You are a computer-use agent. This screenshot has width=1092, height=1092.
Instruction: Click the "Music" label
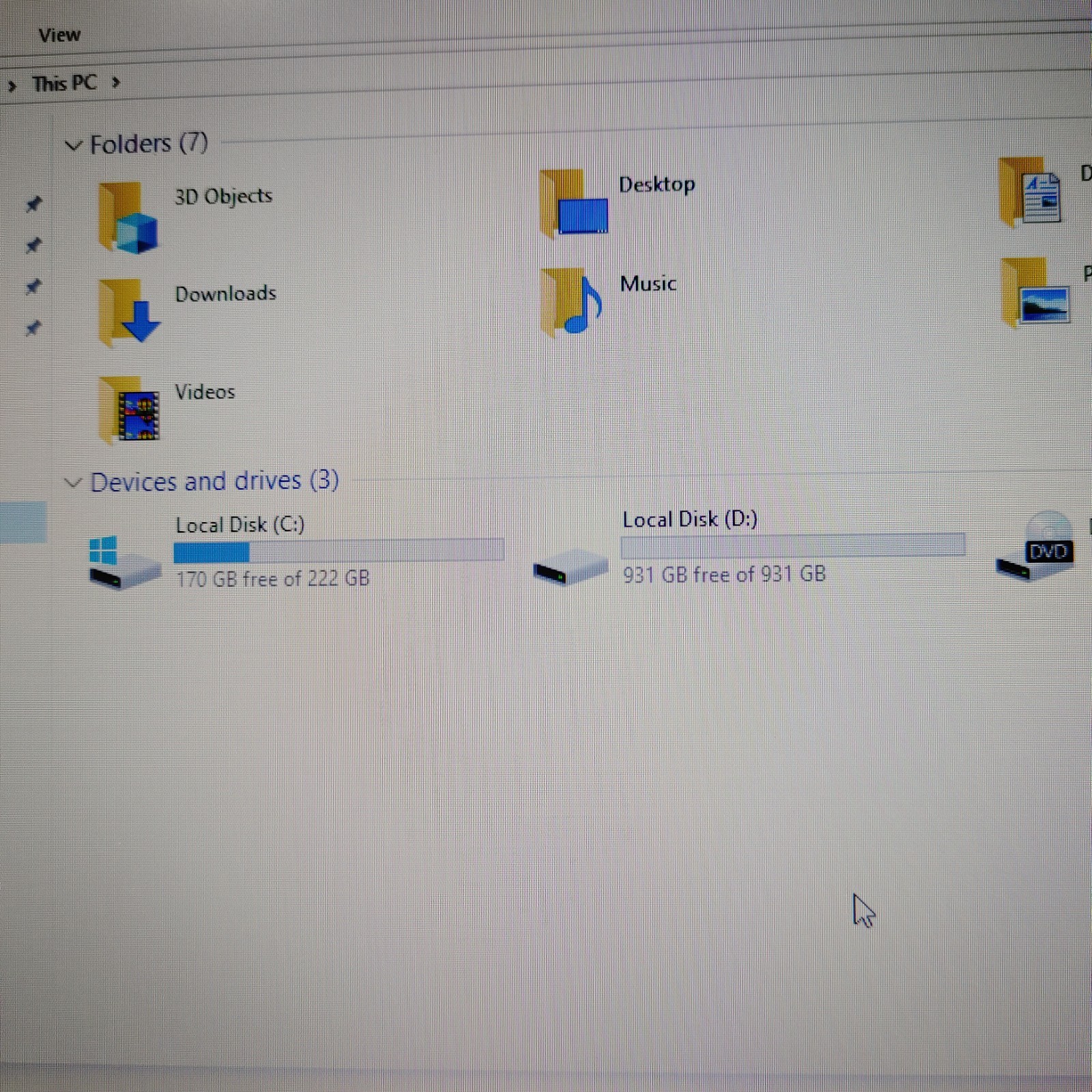[648, 283]
